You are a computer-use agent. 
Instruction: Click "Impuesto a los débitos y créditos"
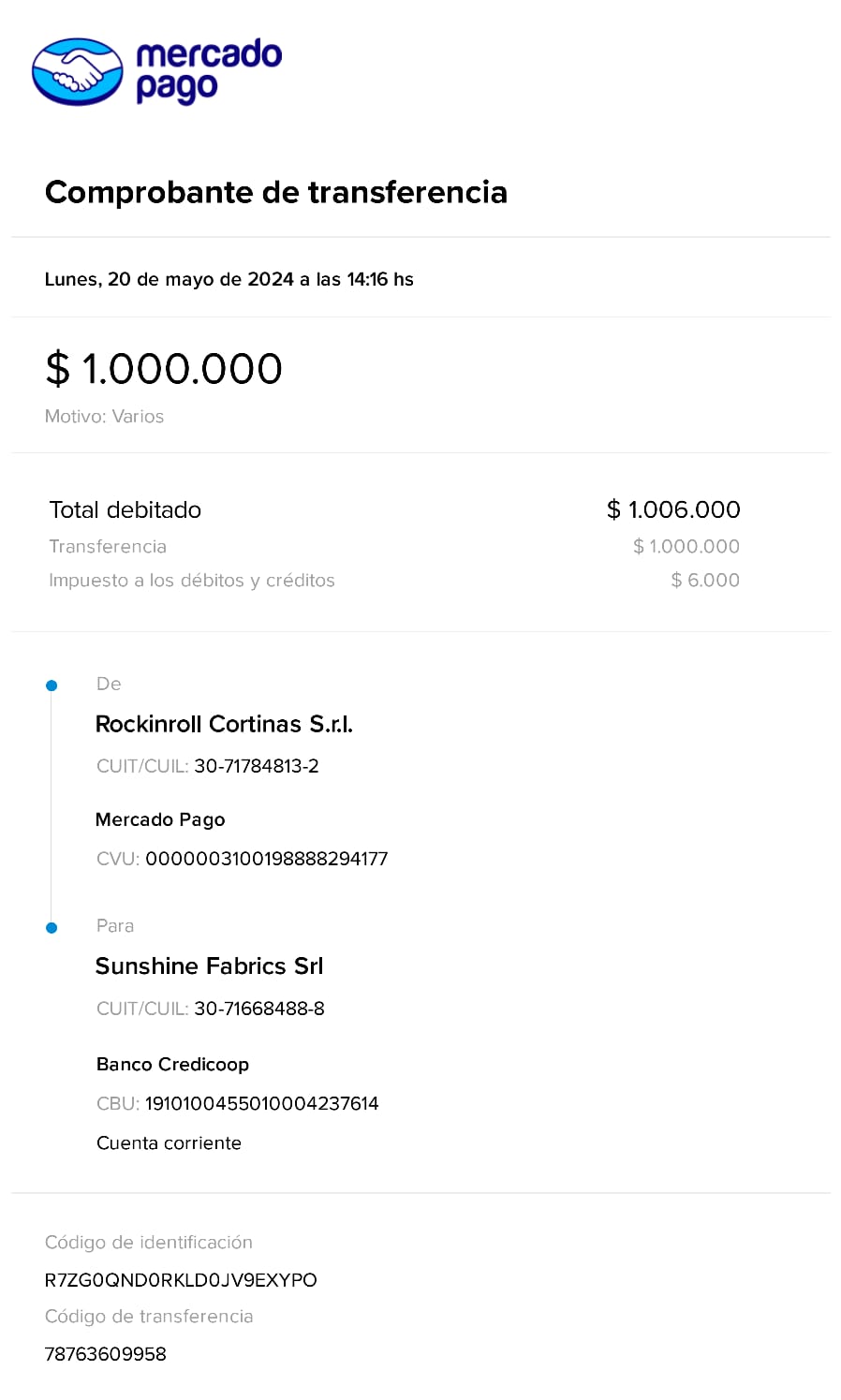point(192,581)
